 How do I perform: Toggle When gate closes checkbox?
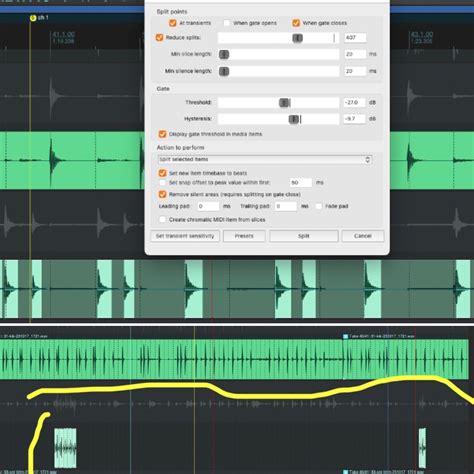coord(296,23)
